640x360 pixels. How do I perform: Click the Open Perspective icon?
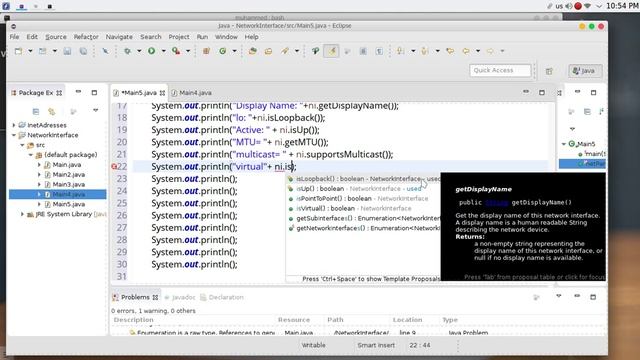(x=549, y=71)
